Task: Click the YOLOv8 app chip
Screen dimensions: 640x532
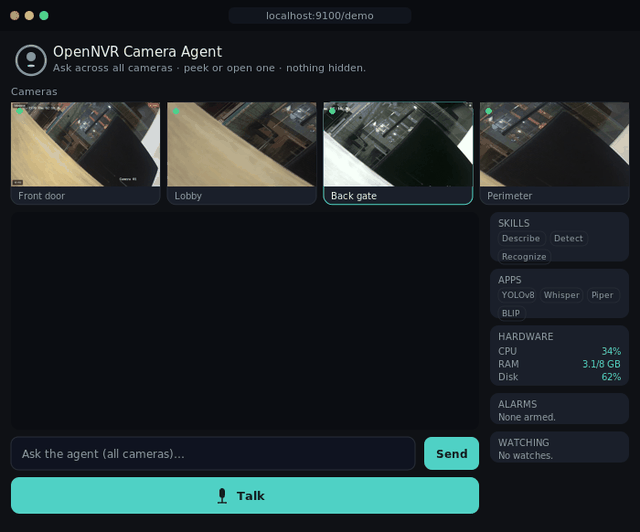Action: click(x=518, y=295)
